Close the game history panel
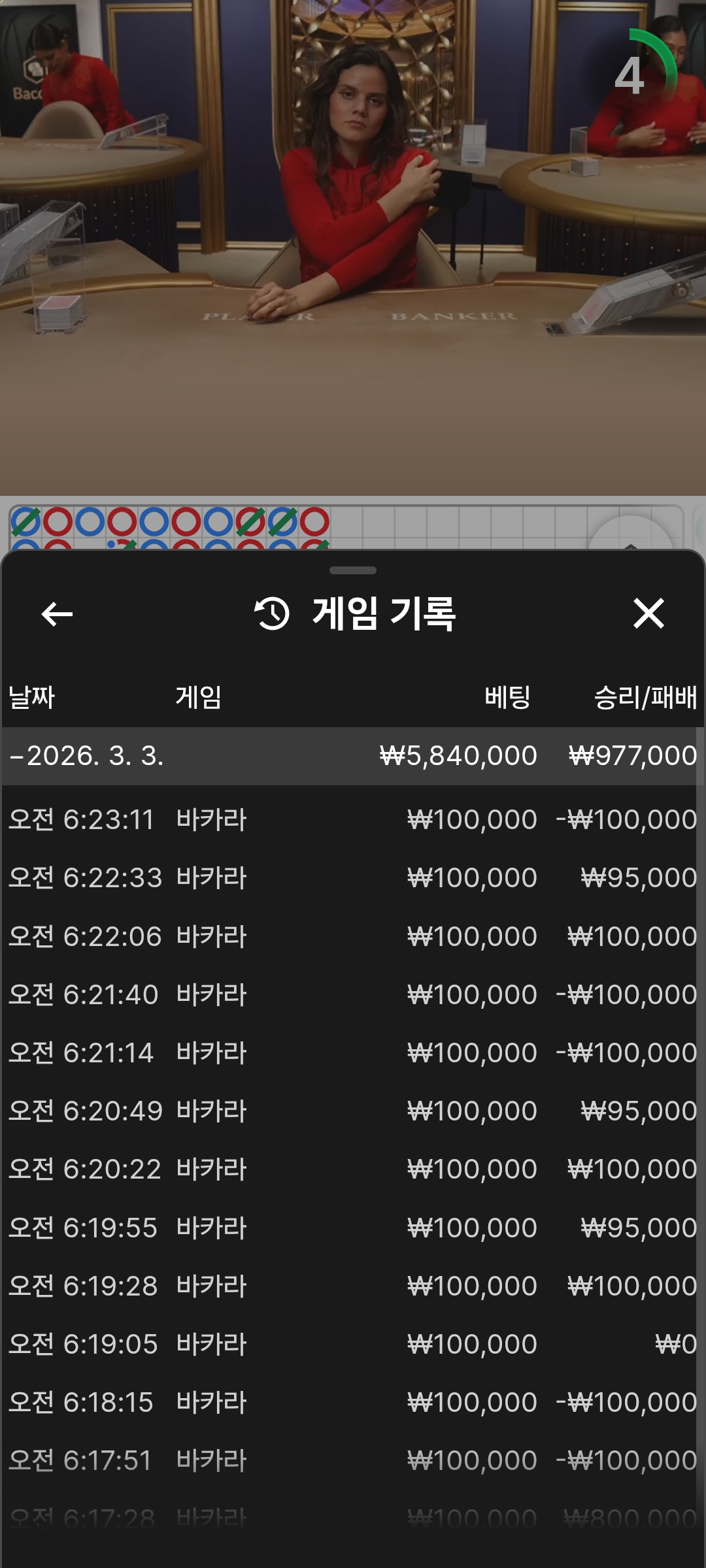 coord(648,614)
